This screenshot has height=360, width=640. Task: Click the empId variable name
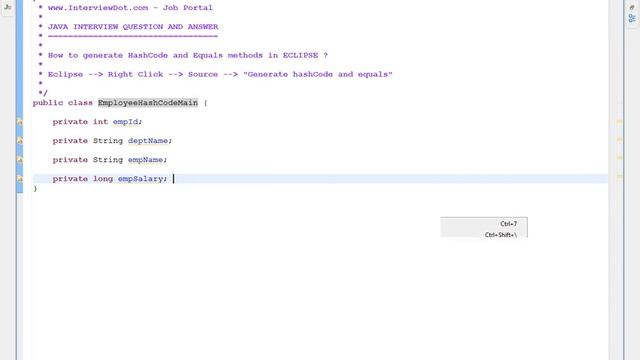click(x=125, y=122)
